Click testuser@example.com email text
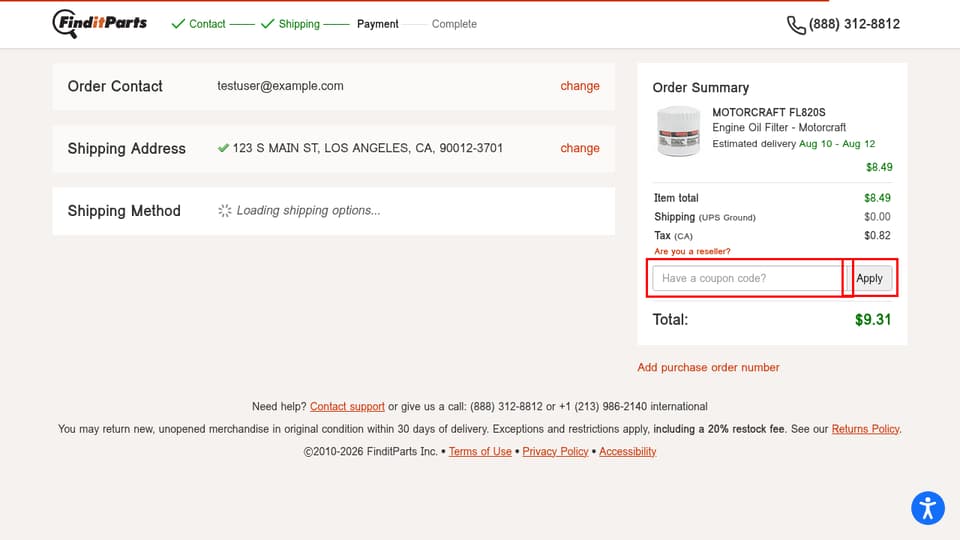 280,86
